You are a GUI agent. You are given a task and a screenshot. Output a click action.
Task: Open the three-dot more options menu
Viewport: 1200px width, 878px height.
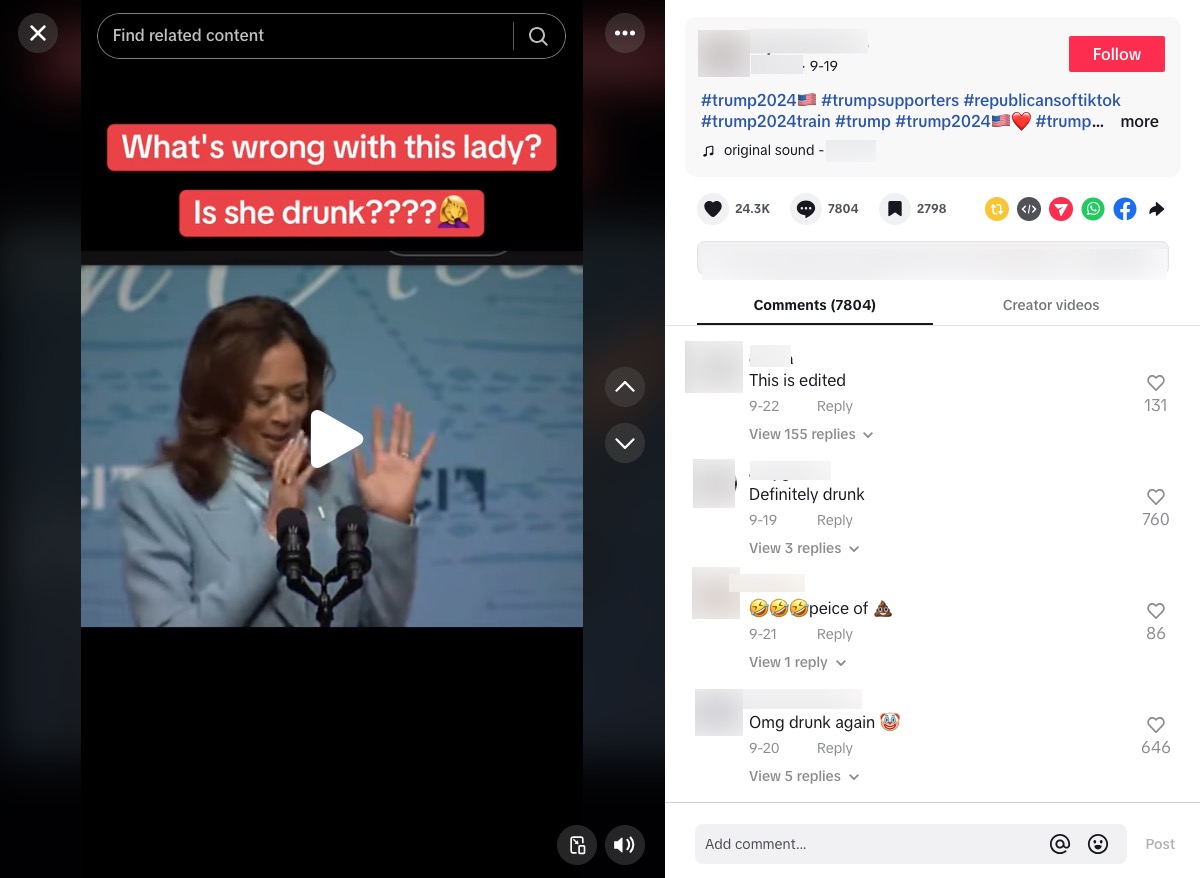625,33
